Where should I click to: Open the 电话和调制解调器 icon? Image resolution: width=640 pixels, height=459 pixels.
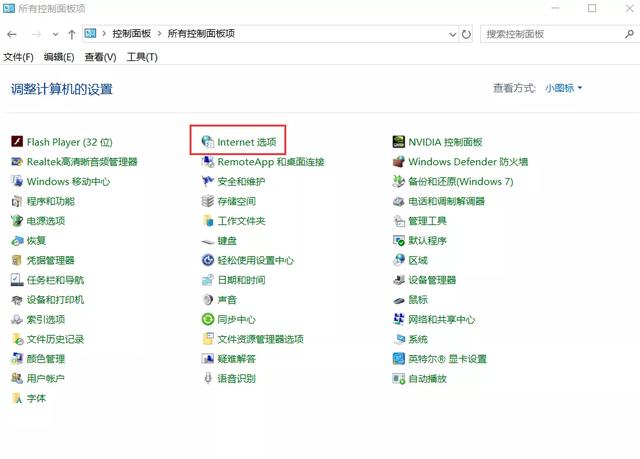coord(398,201)
